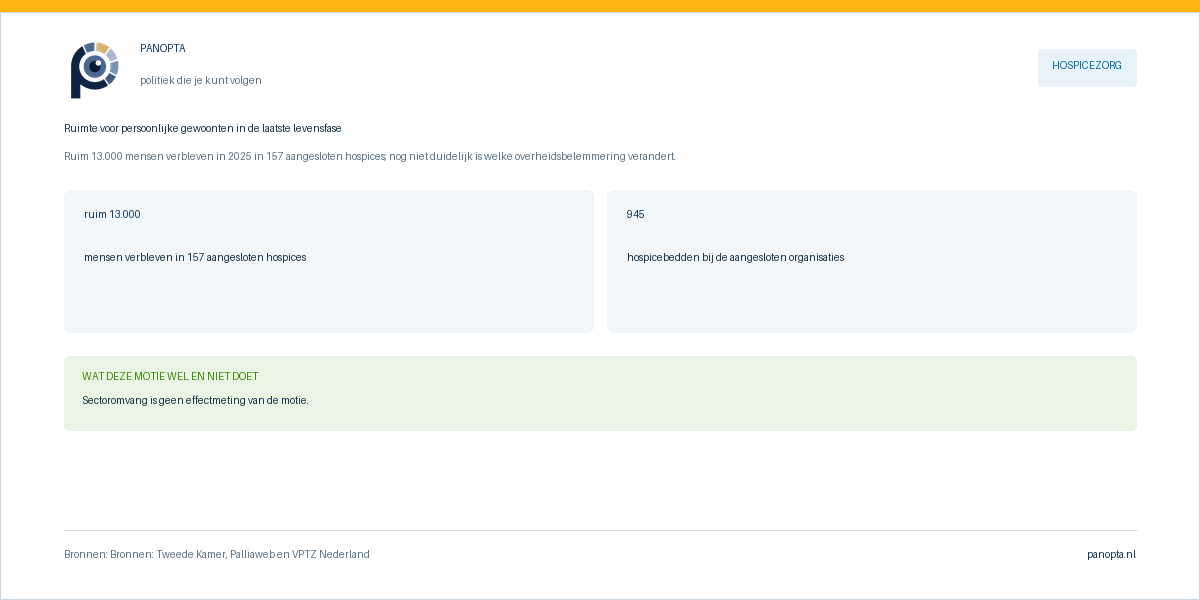Open the '945' hospicebedden statistic card

(x=872, y=261)
